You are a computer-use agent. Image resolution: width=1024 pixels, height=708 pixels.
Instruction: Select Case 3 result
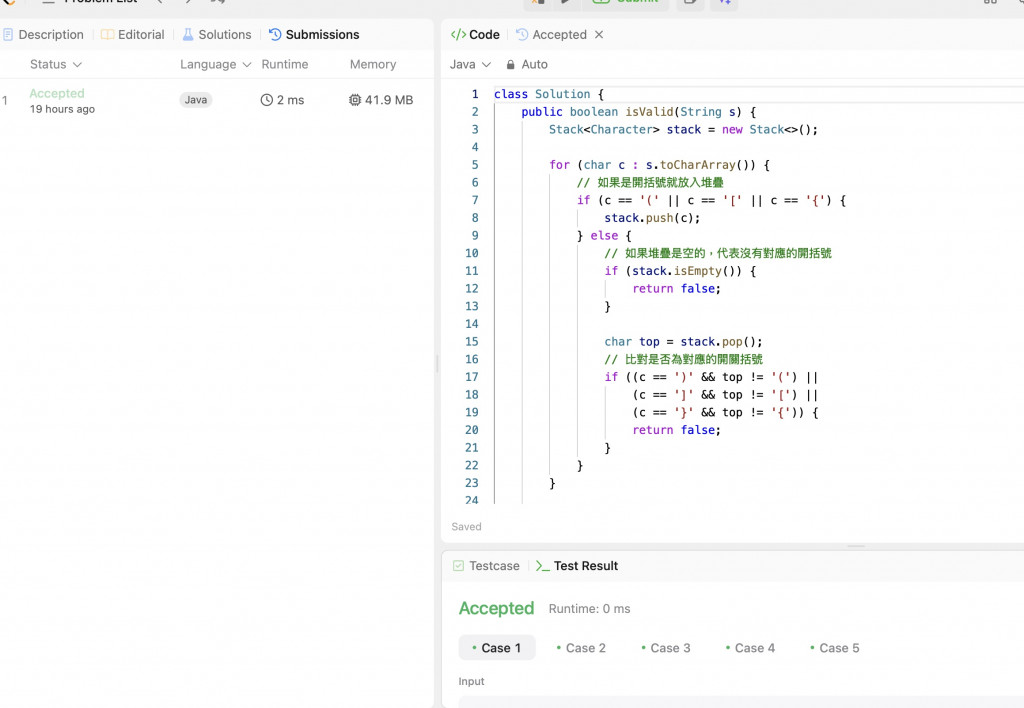[x=665, y=648]
